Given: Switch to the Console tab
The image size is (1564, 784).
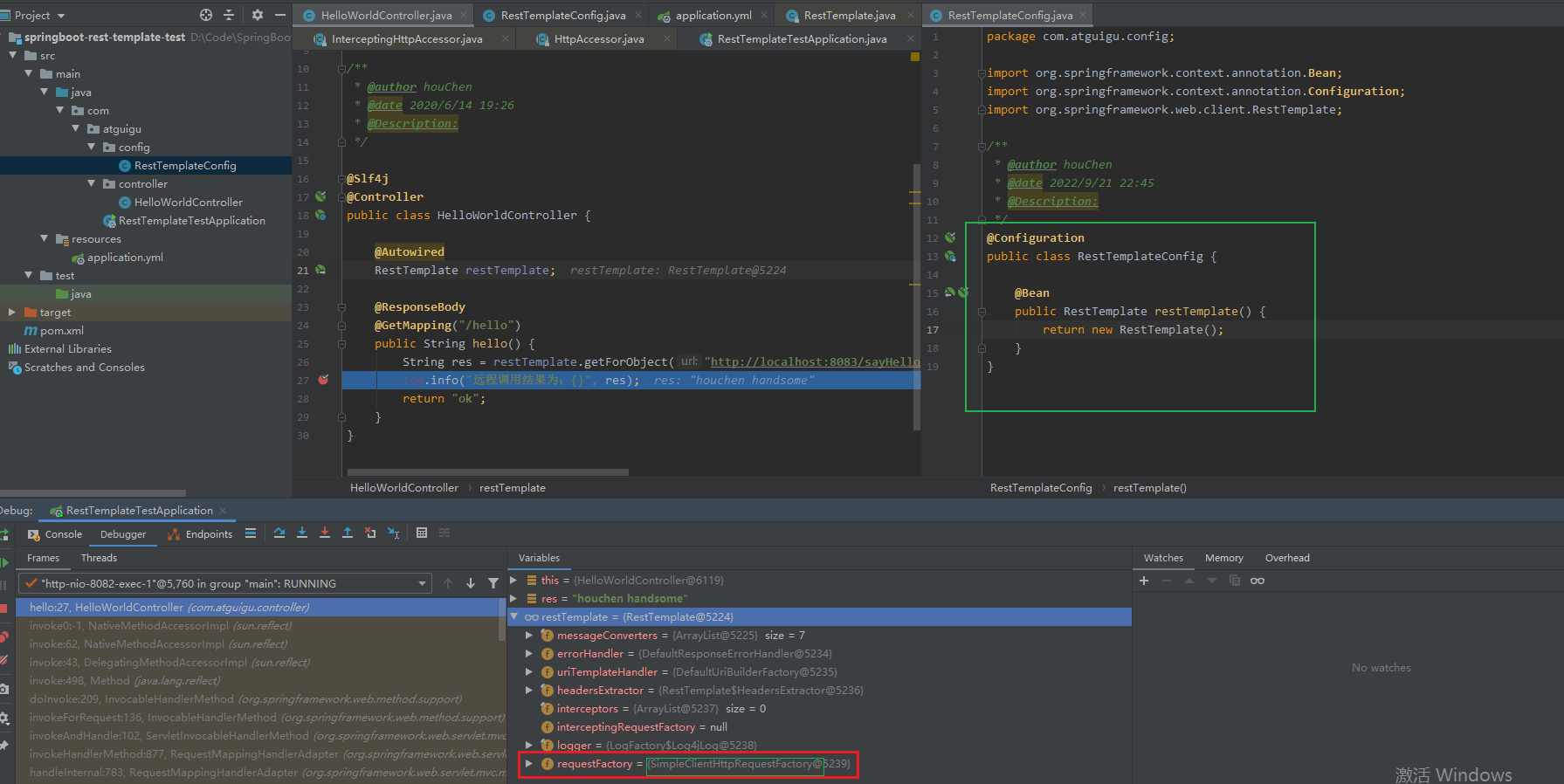Looking at the screenshot, I should point(55,534).
